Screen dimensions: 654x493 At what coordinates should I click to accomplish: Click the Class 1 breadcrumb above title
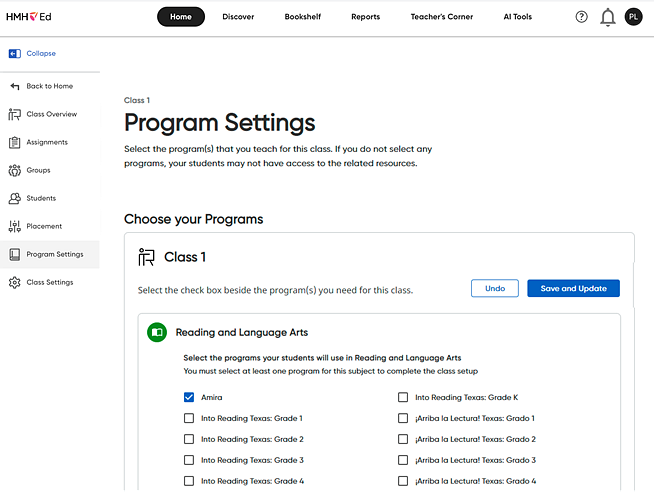pos(137,100)
